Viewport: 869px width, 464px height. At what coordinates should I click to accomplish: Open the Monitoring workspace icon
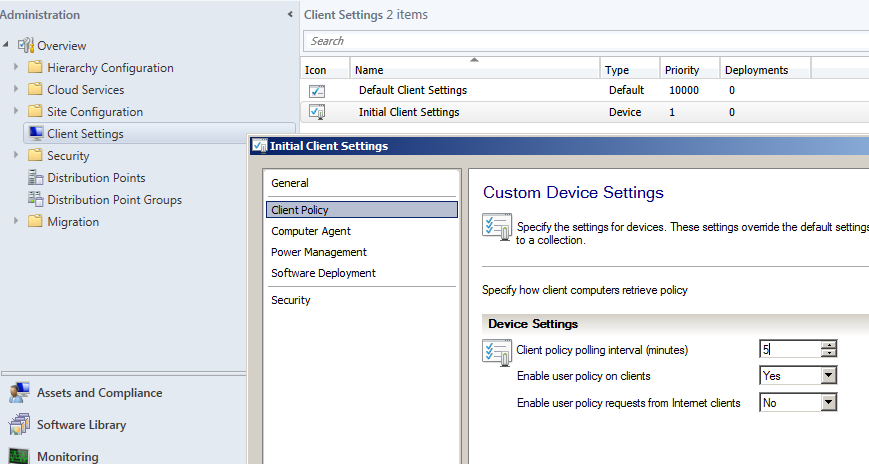pyautogui.click(x=19, y=456)
